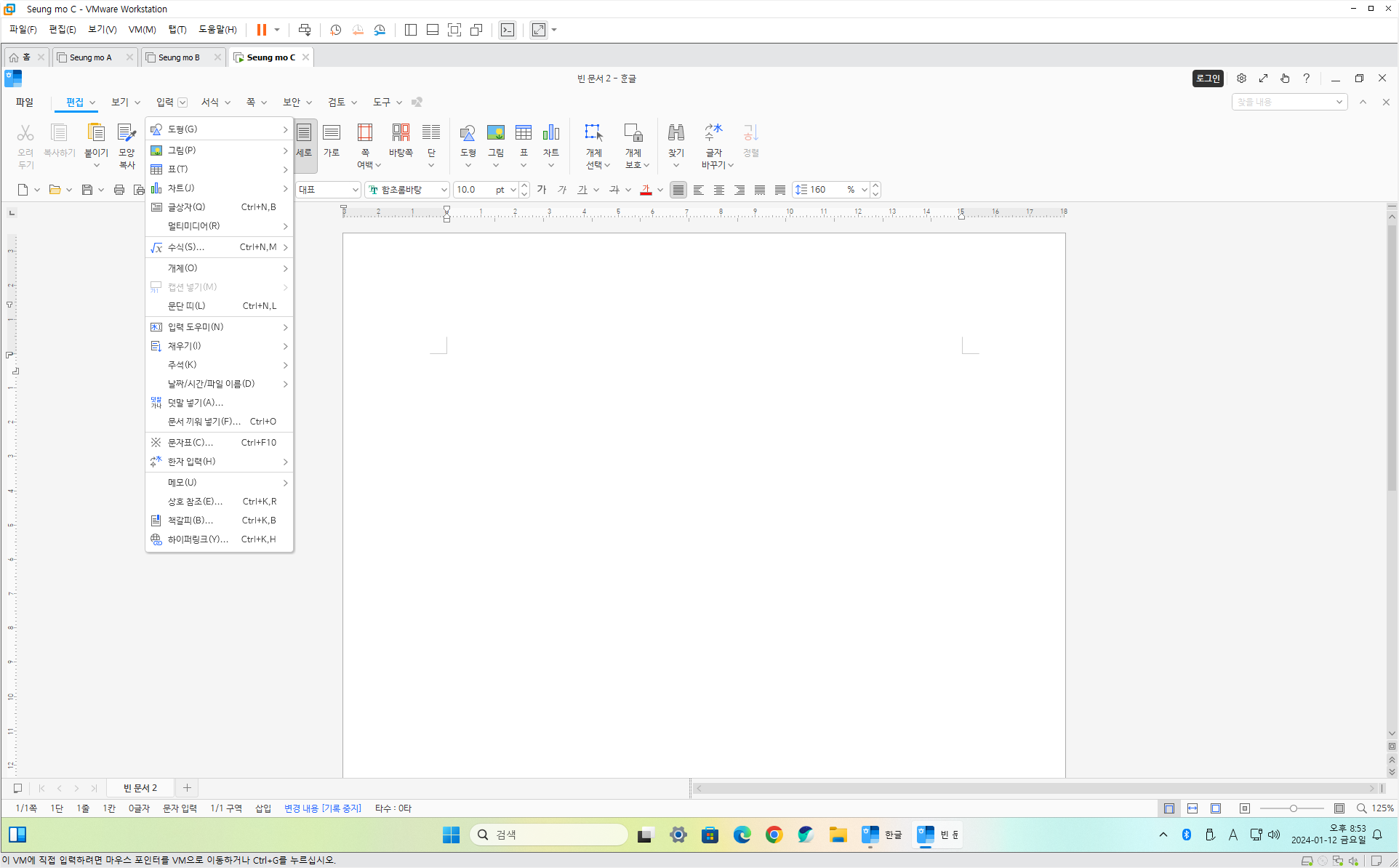The image size is (1399, 868).
Task: Enable center paragraph alignment
Action: 719,190
